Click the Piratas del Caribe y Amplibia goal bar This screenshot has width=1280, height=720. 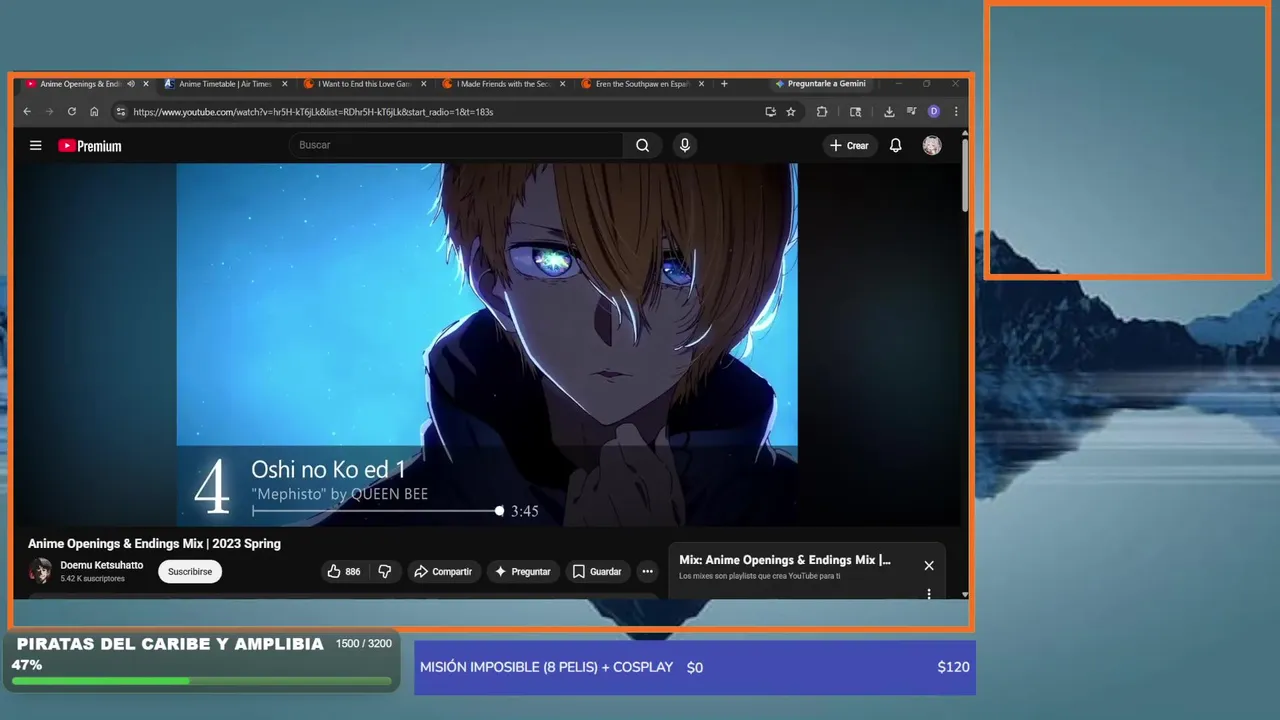click(201, 660)
